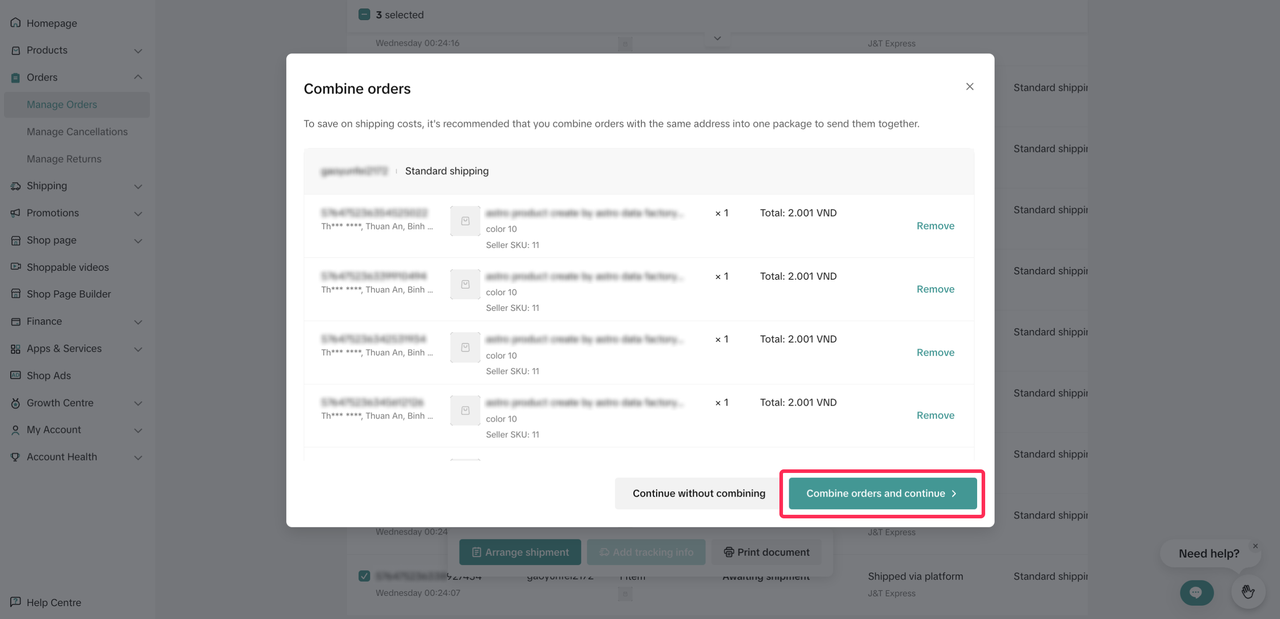This screenshot has height=619, width=1280.
Task: Go to Manage Returns
Action: click(64, 159)
